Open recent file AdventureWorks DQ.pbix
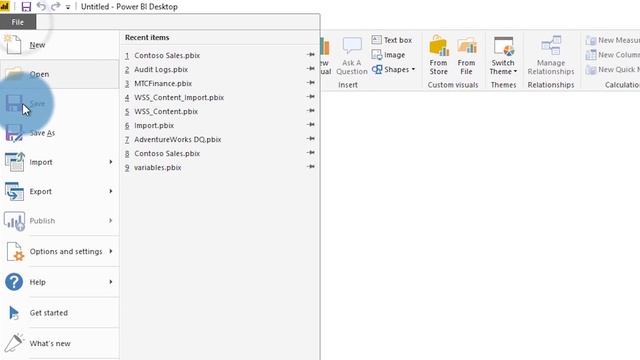This screenshot has width=640, height=360. click(178, 140)
